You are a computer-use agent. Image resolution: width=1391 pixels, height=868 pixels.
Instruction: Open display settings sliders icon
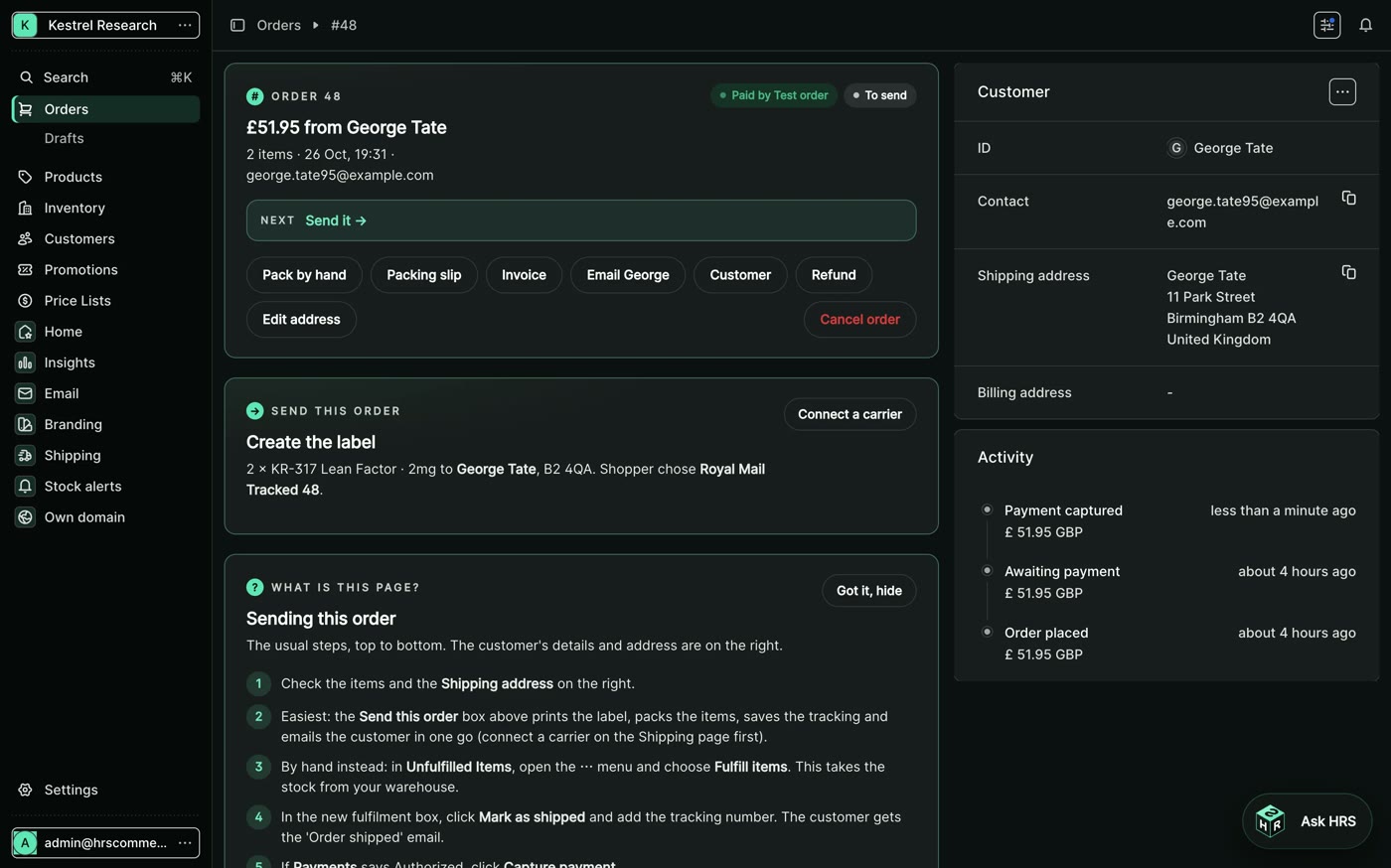[1326, 25]
